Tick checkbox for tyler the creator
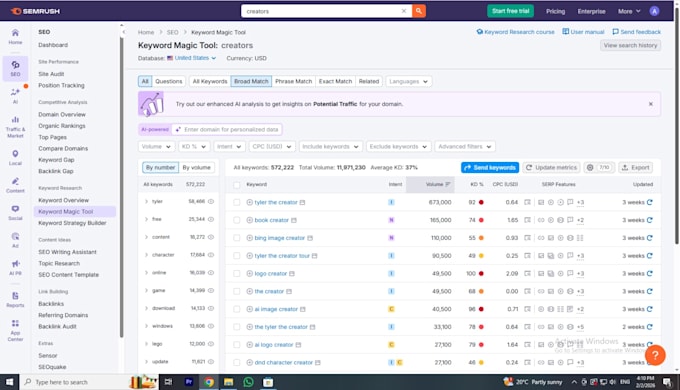This screenshot has width=680, height=390. tap(236, 202)
